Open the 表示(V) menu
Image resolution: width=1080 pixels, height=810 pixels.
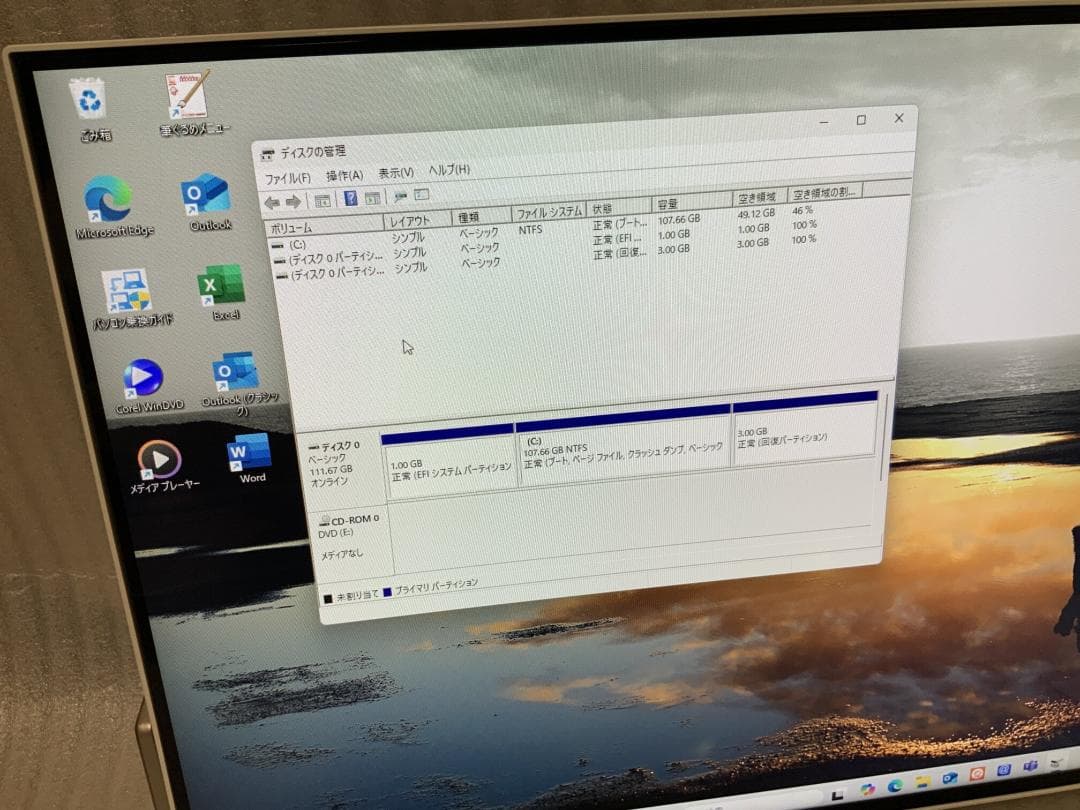[393, 170]
